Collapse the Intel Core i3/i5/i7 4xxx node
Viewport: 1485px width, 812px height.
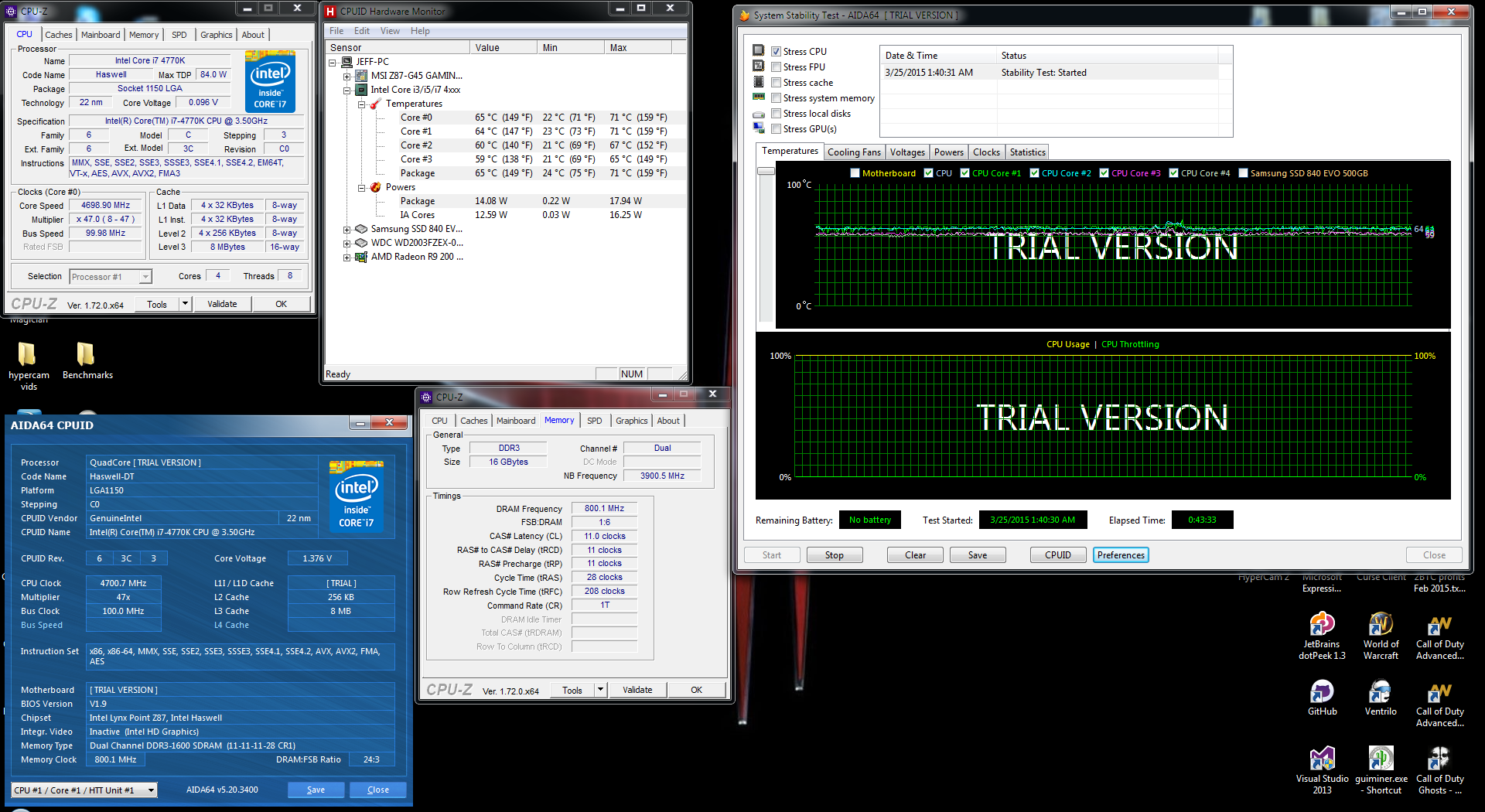pyautogui.click(x=347, y=90)
